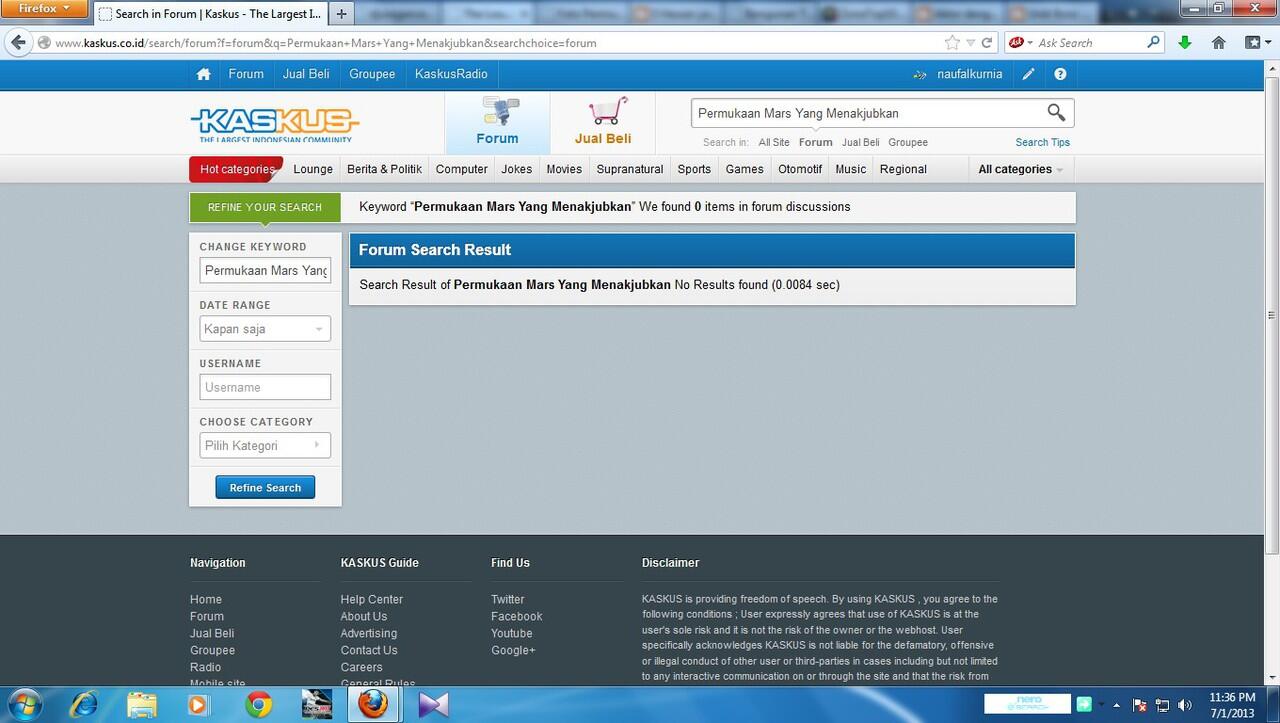Click the KASKUS logo

274,125
